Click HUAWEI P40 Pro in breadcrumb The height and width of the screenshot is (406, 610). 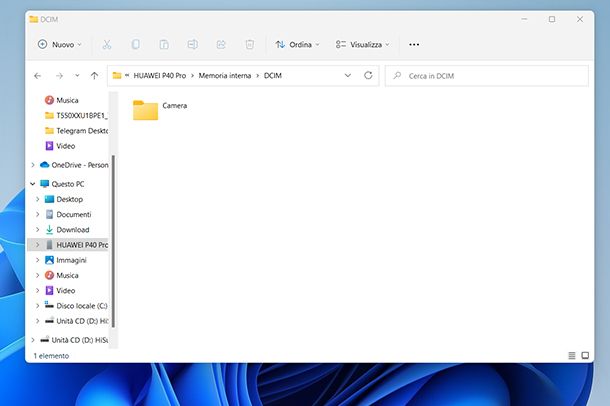click(160, 76)
